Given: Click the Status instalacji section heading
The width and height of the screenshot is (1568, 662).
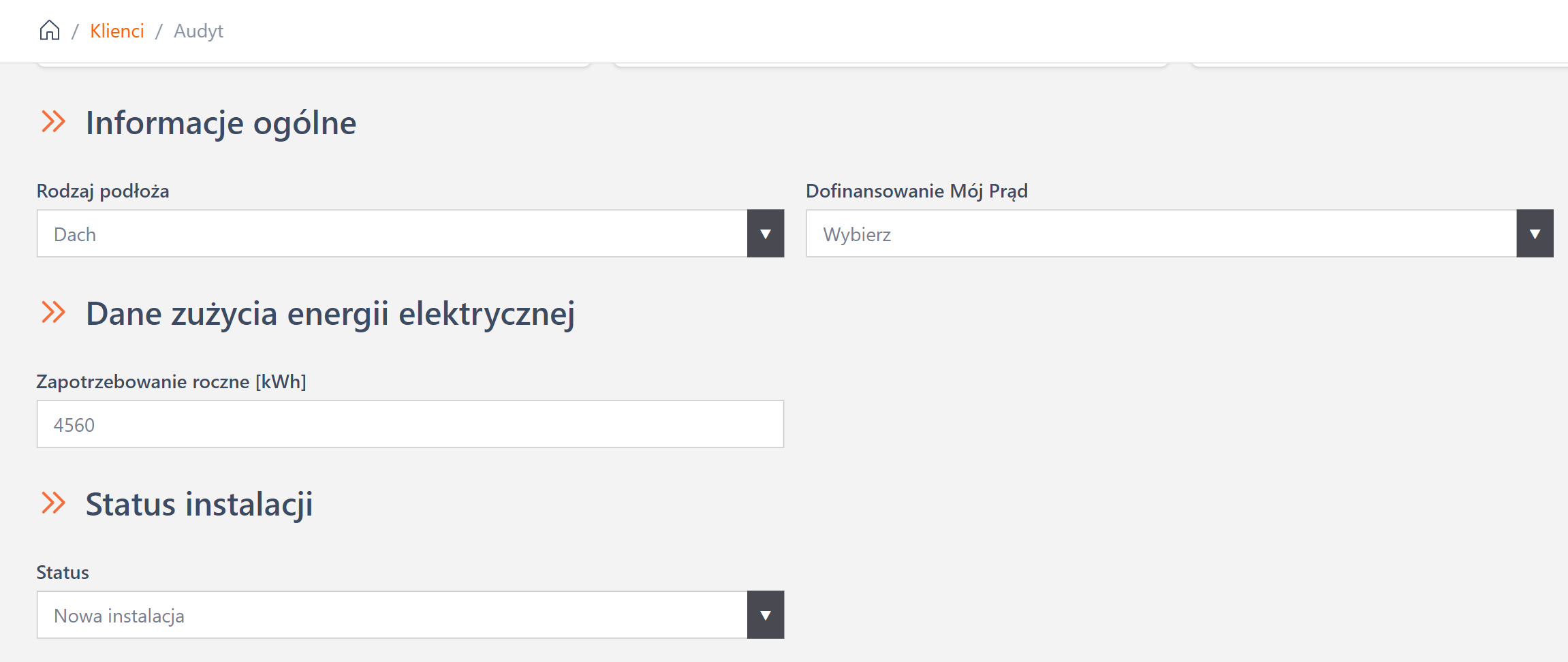Looking at the screenshot, I should (199, 505).
